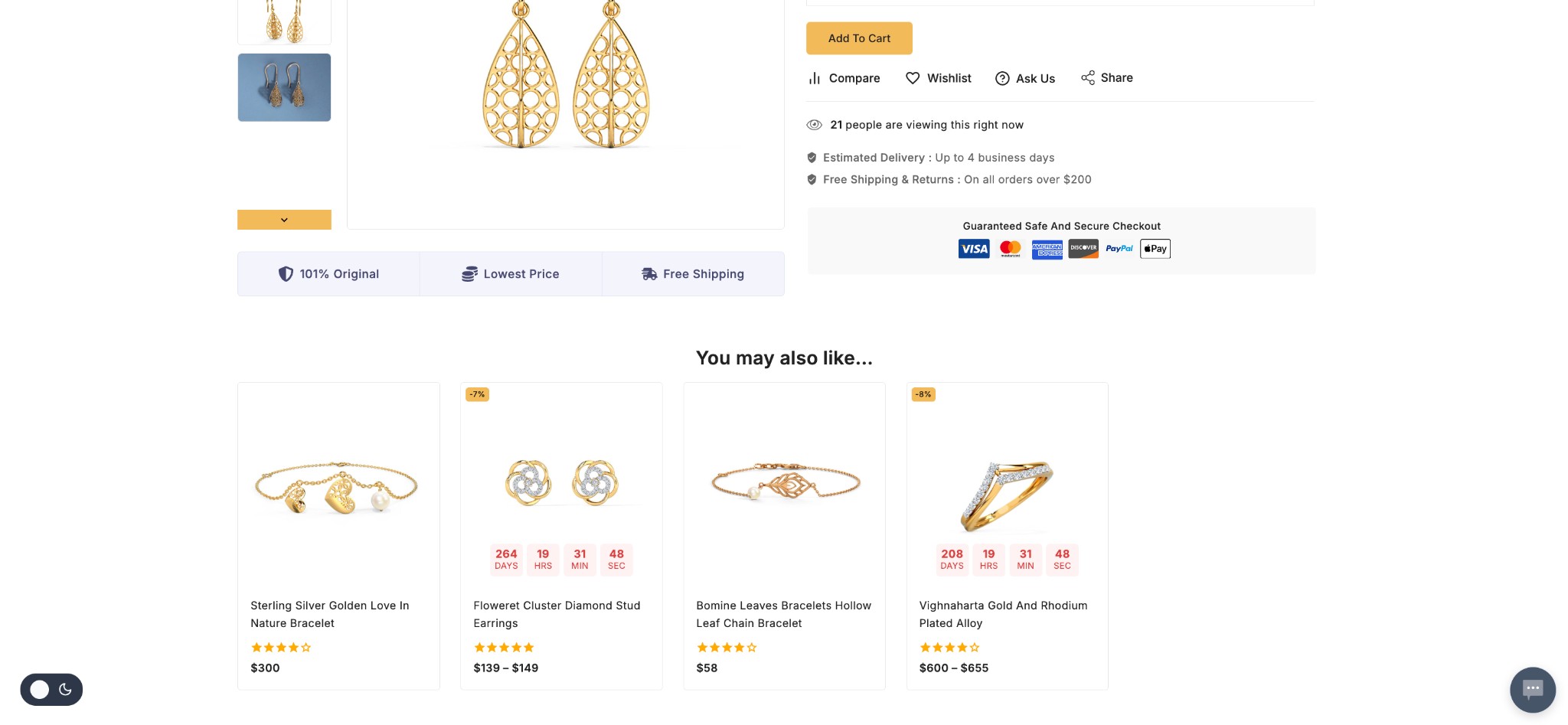
Task: Click the Free Shipping badge
Action: coord(693,274)
